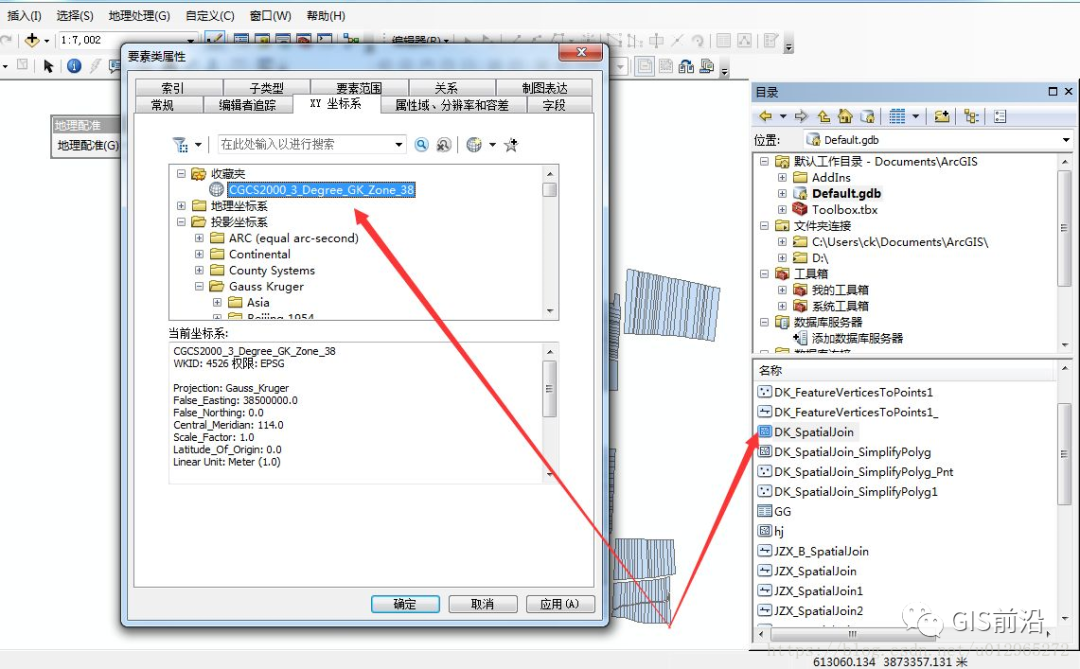This screenshot has width=1080, height=669.
Task: Expand AddIns in Catalog tree
Action: coord(782,177)
